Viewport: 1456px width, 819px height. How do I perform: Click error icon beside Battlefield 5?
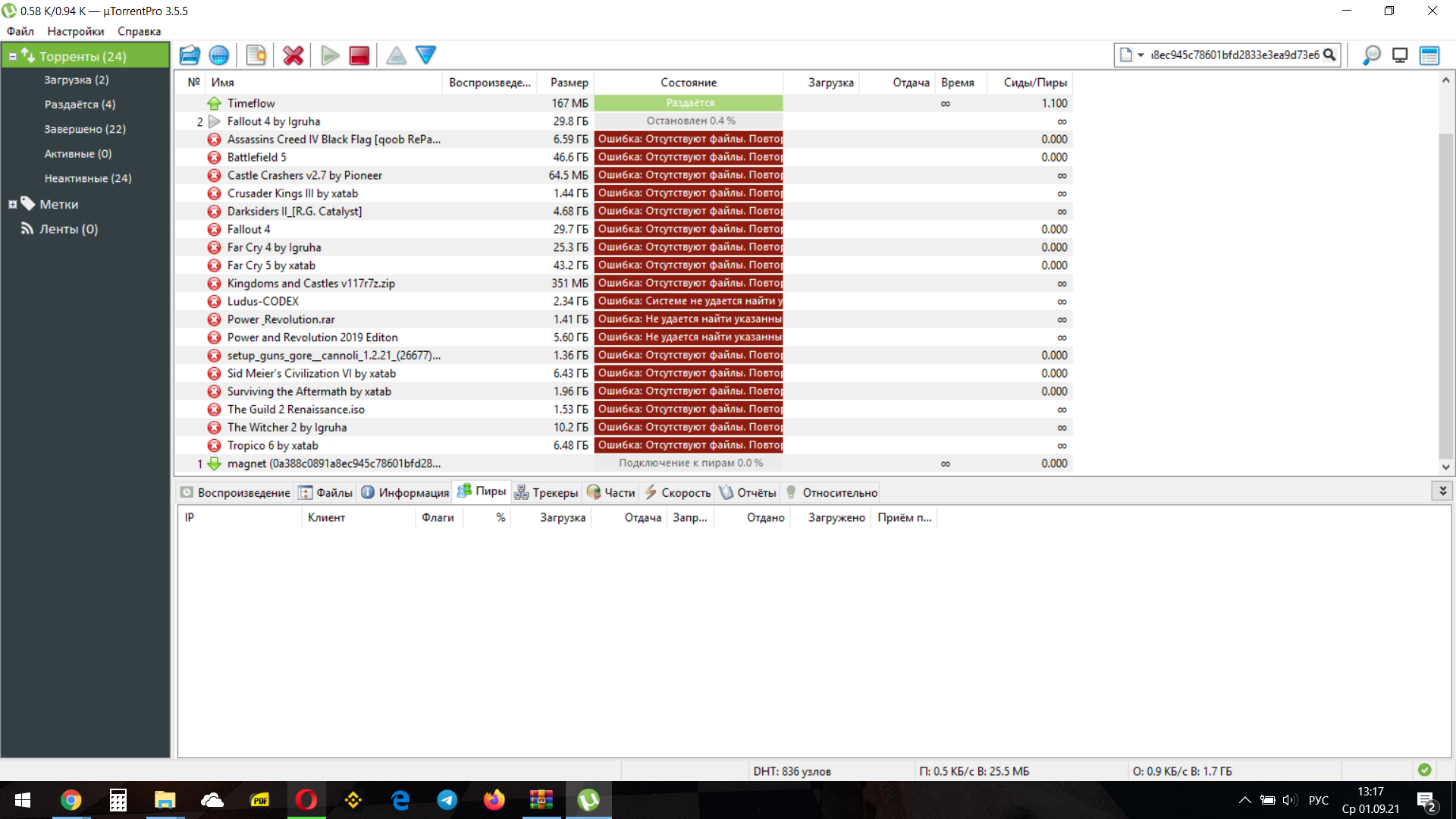215,158
